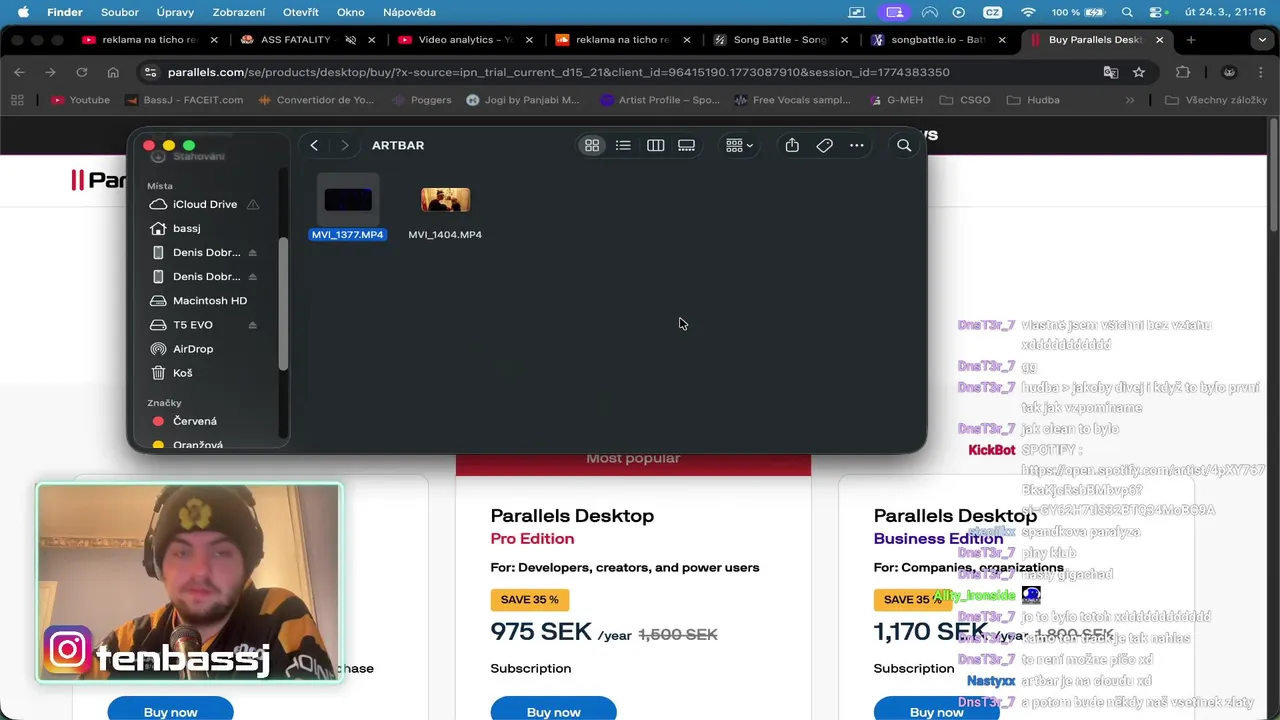
Task: Open the browser extensions icon
Action: (x=1183, y=72)
